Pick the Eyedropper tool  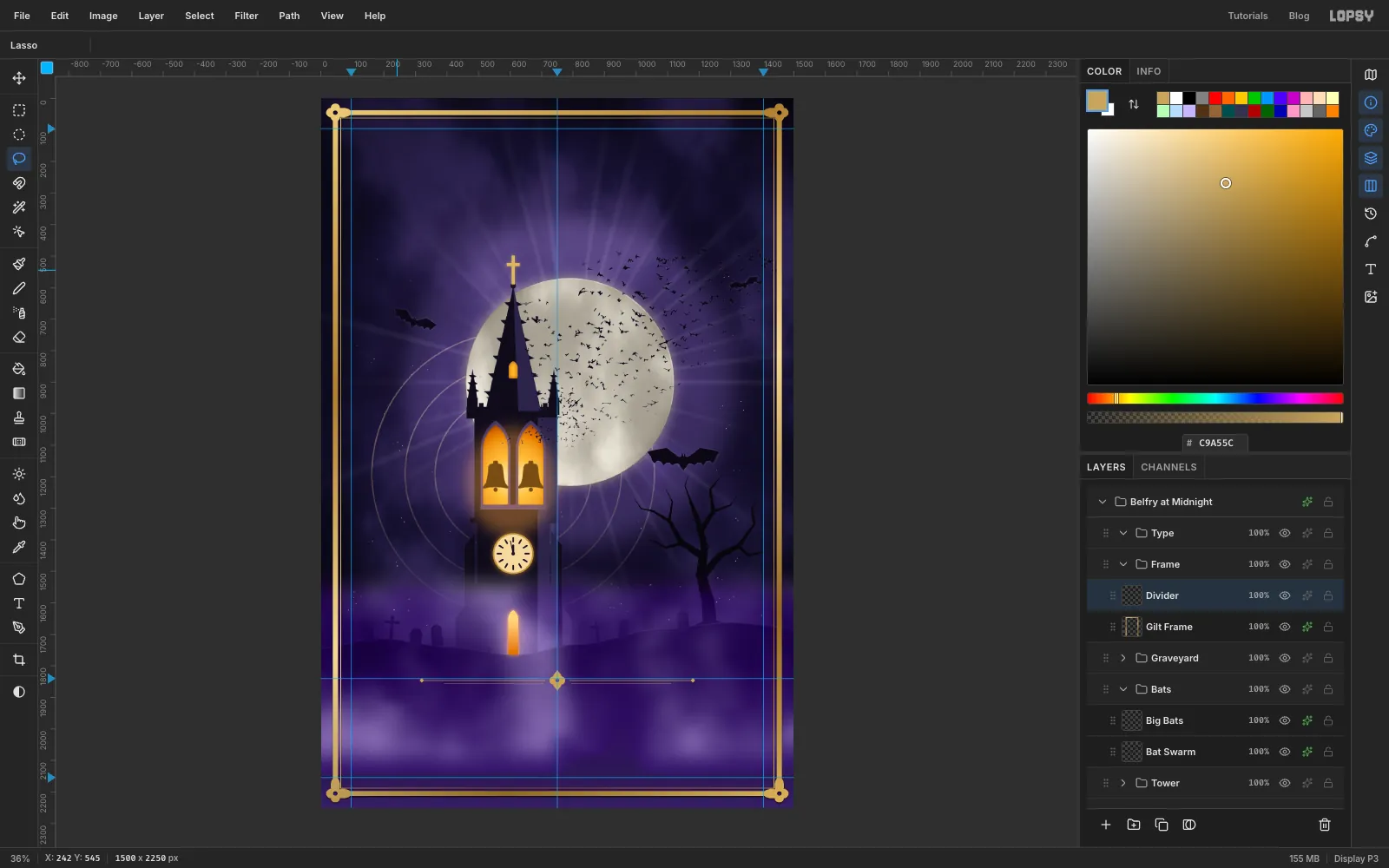click(19, 547)
